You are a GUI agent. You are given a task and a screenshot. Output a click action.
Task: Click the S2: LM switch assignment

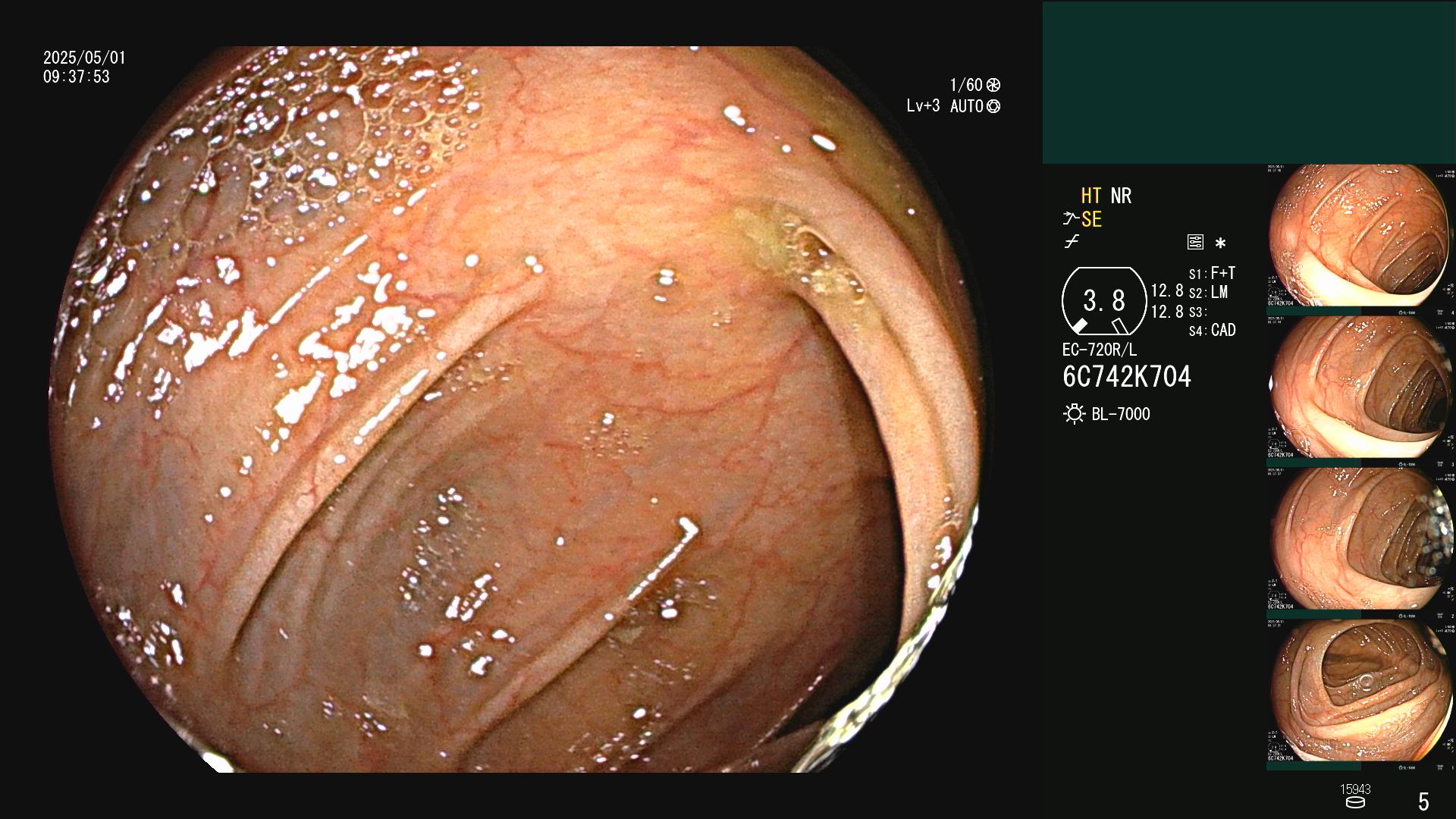[x=1208, y=293]
